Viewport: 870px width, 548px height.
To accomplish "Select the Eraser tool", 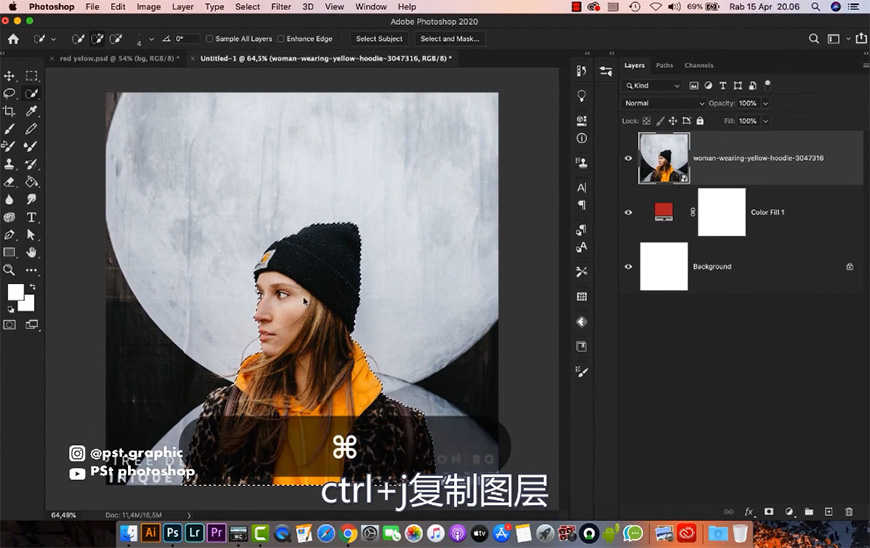I will [x=9, y=182].
